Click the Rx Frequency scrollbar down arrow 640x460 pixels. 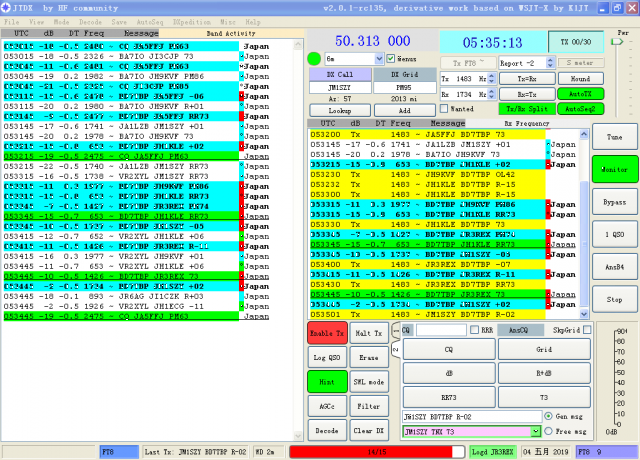click(584, 314)
